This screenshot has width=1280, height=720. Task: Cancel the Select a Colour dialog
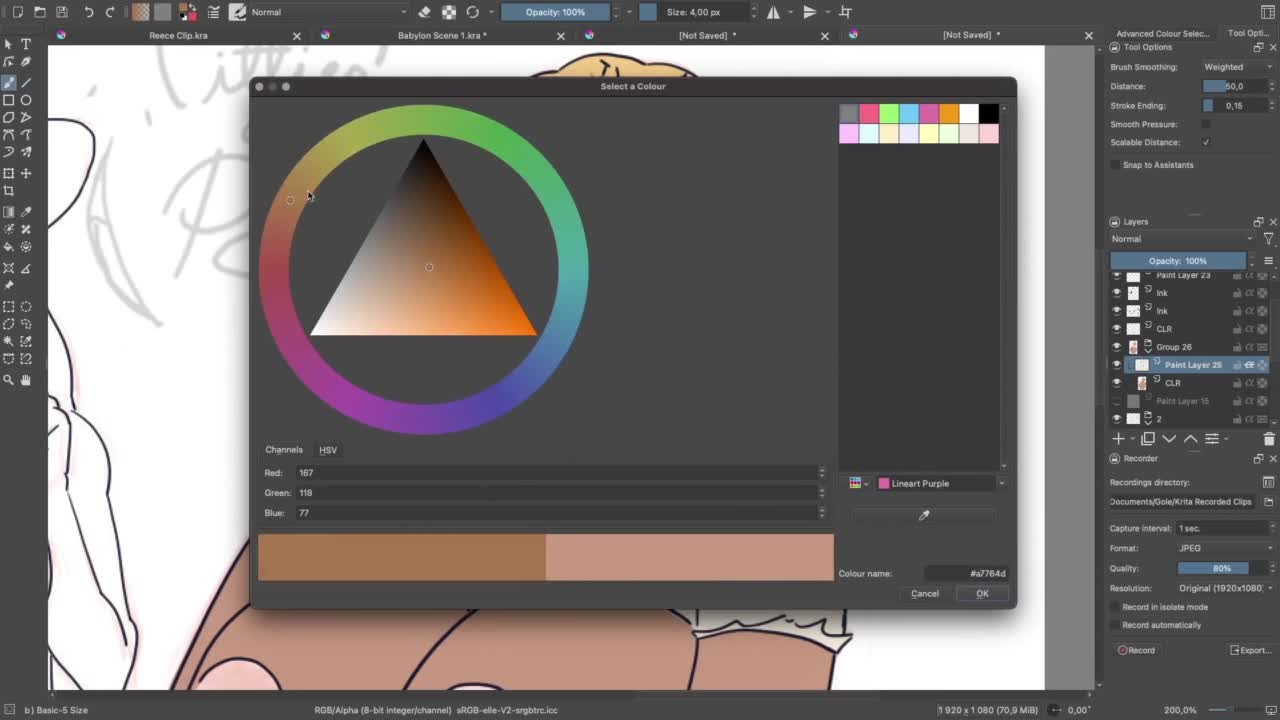[x=924, y=594]
